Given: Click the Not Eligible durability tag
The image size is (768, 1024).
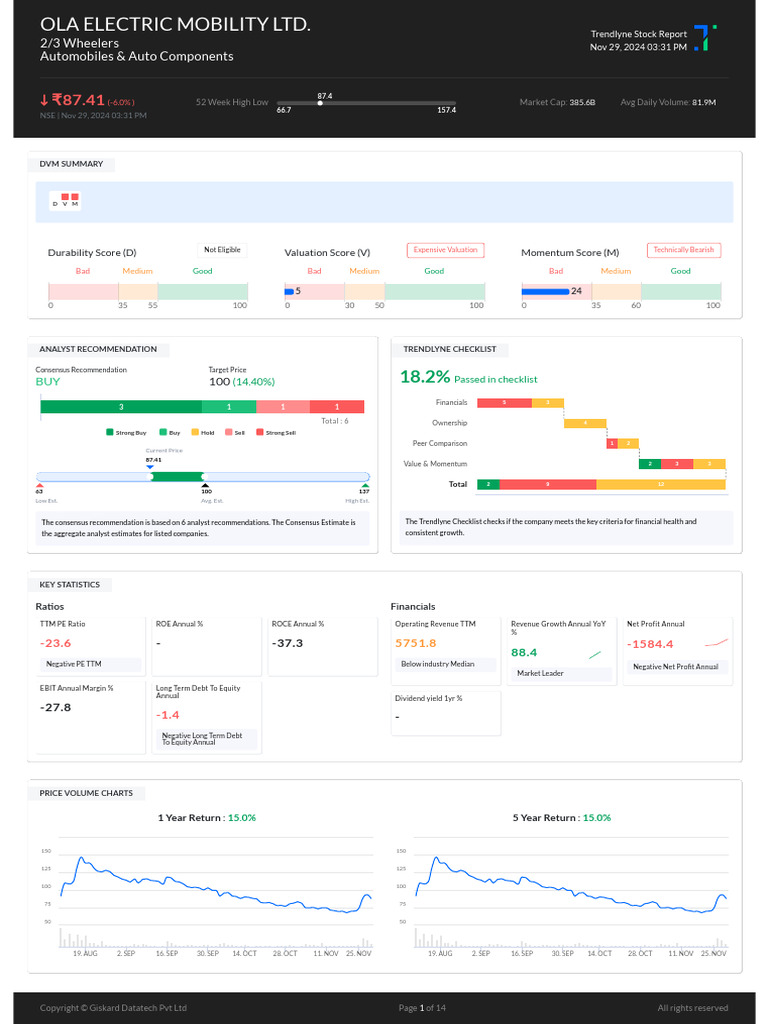Looking at the screenshot, I should pos(222,250).
